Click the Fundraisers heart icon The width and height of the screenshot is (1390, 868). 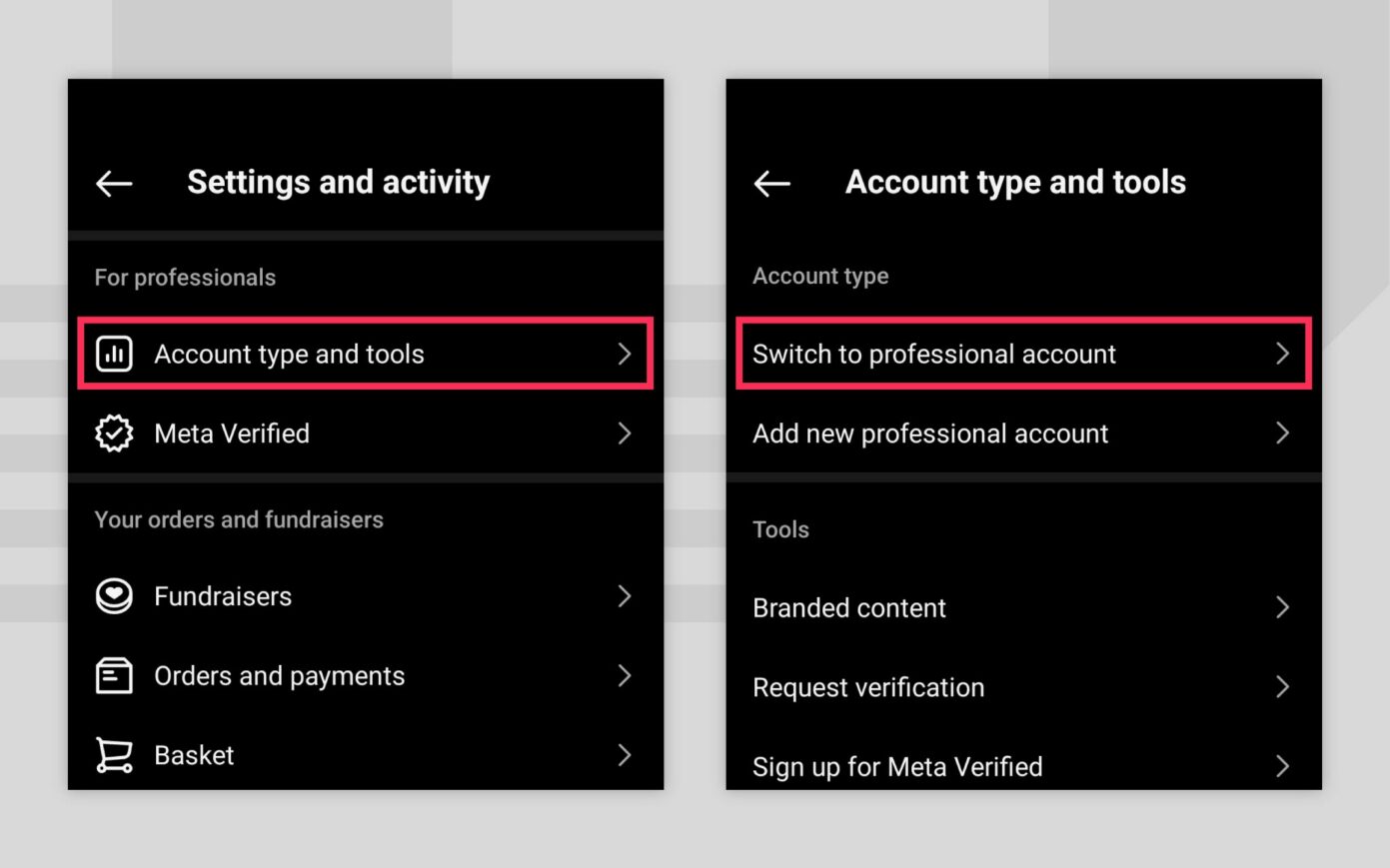click(x=114, y=596)
